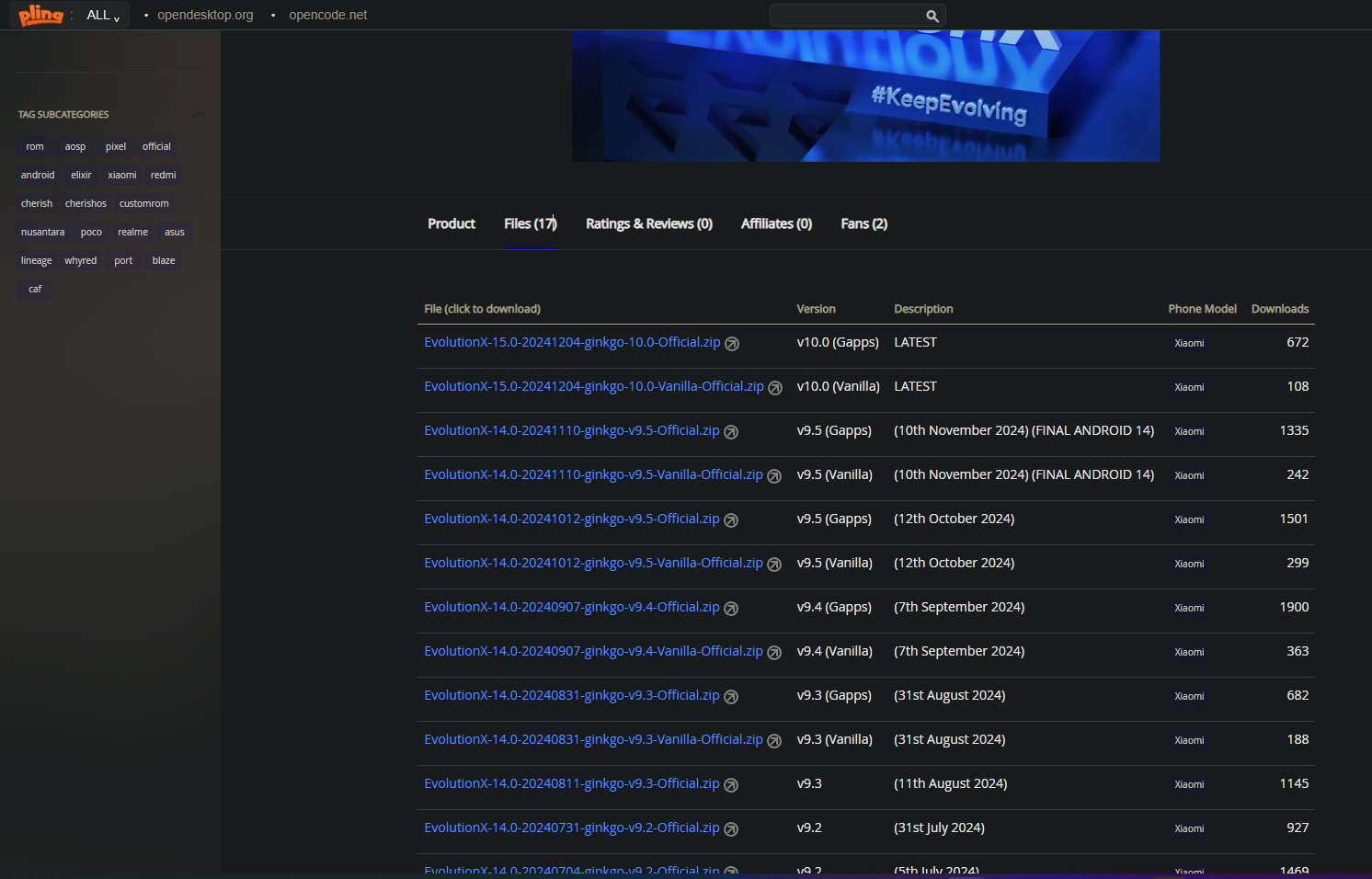Click Xiaomi tag in the v10.0 (Gapps) row
1372x879 pixels.
click(x=1189, y=343)
